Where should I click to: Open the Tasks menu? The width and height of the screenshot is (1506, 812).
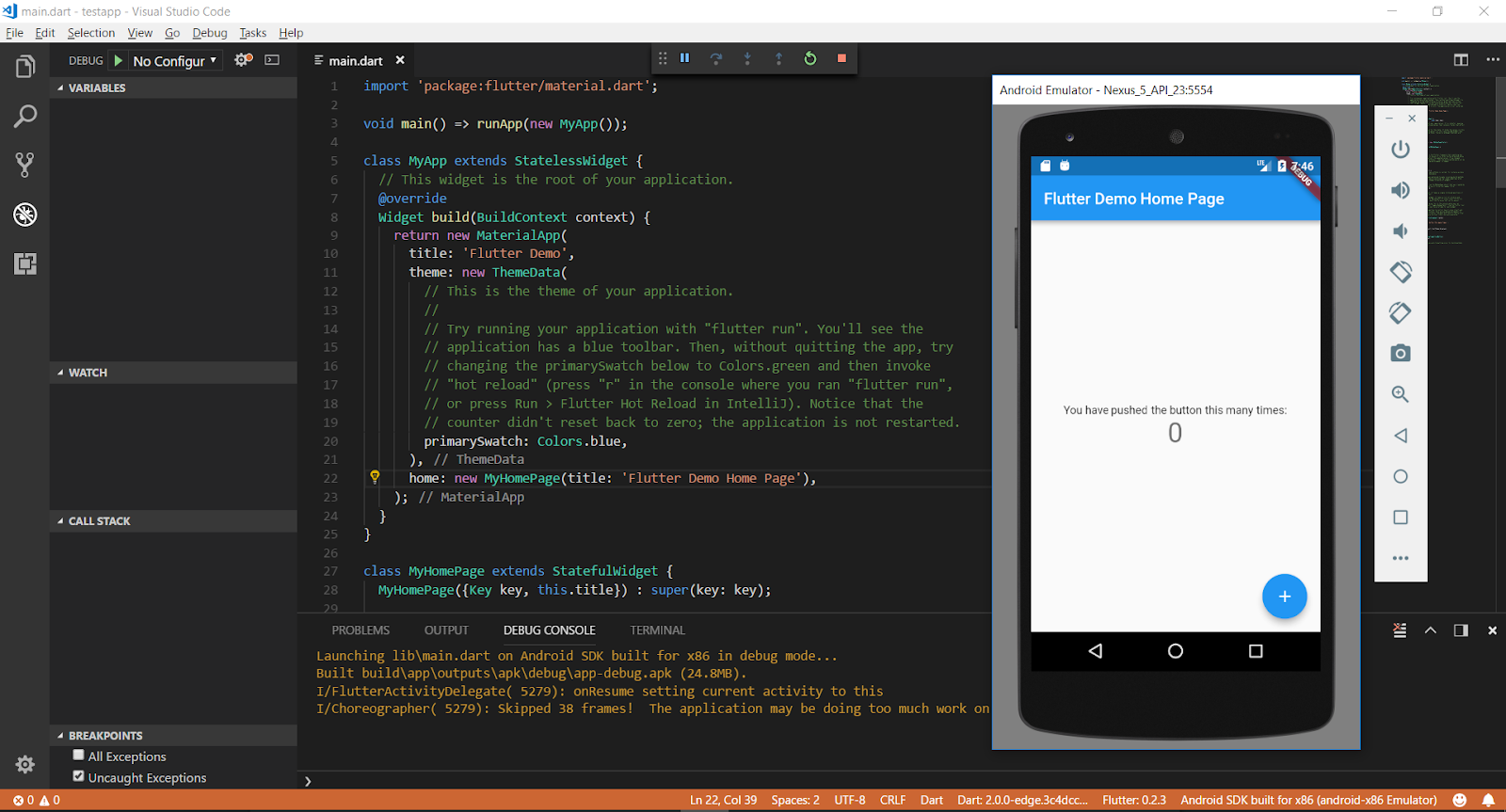tap(253, 33)
